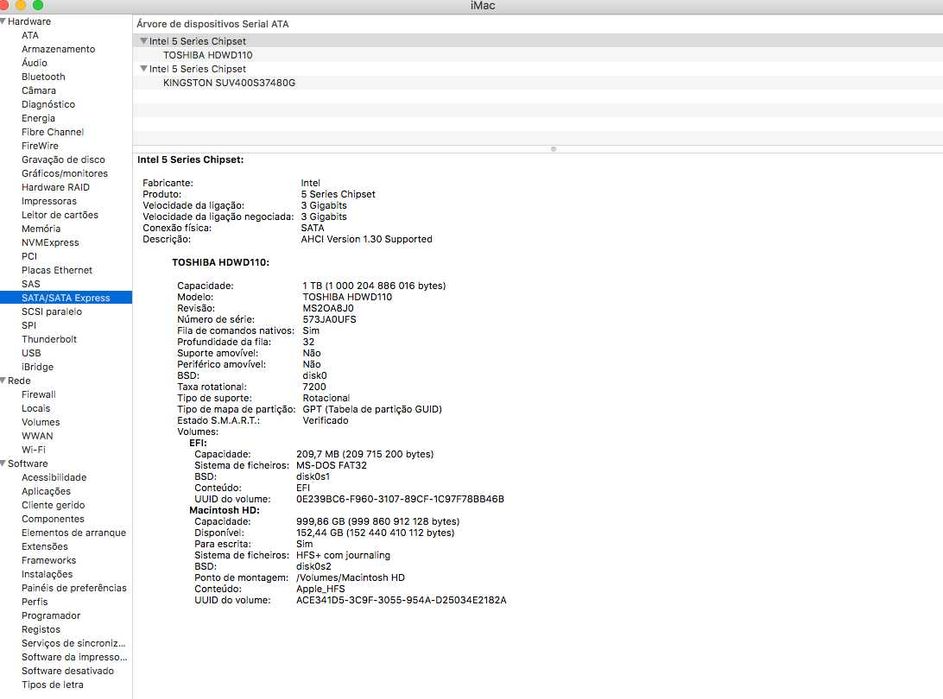
Task: Select Perfis under Software
Action: click(x=34, y=602)
